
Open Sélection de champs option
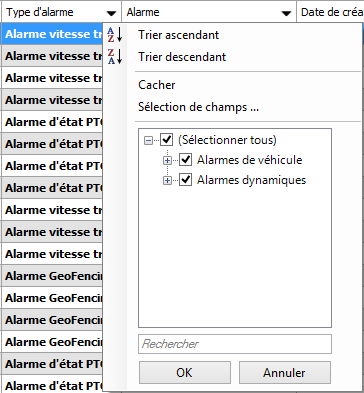coord(198,107)
